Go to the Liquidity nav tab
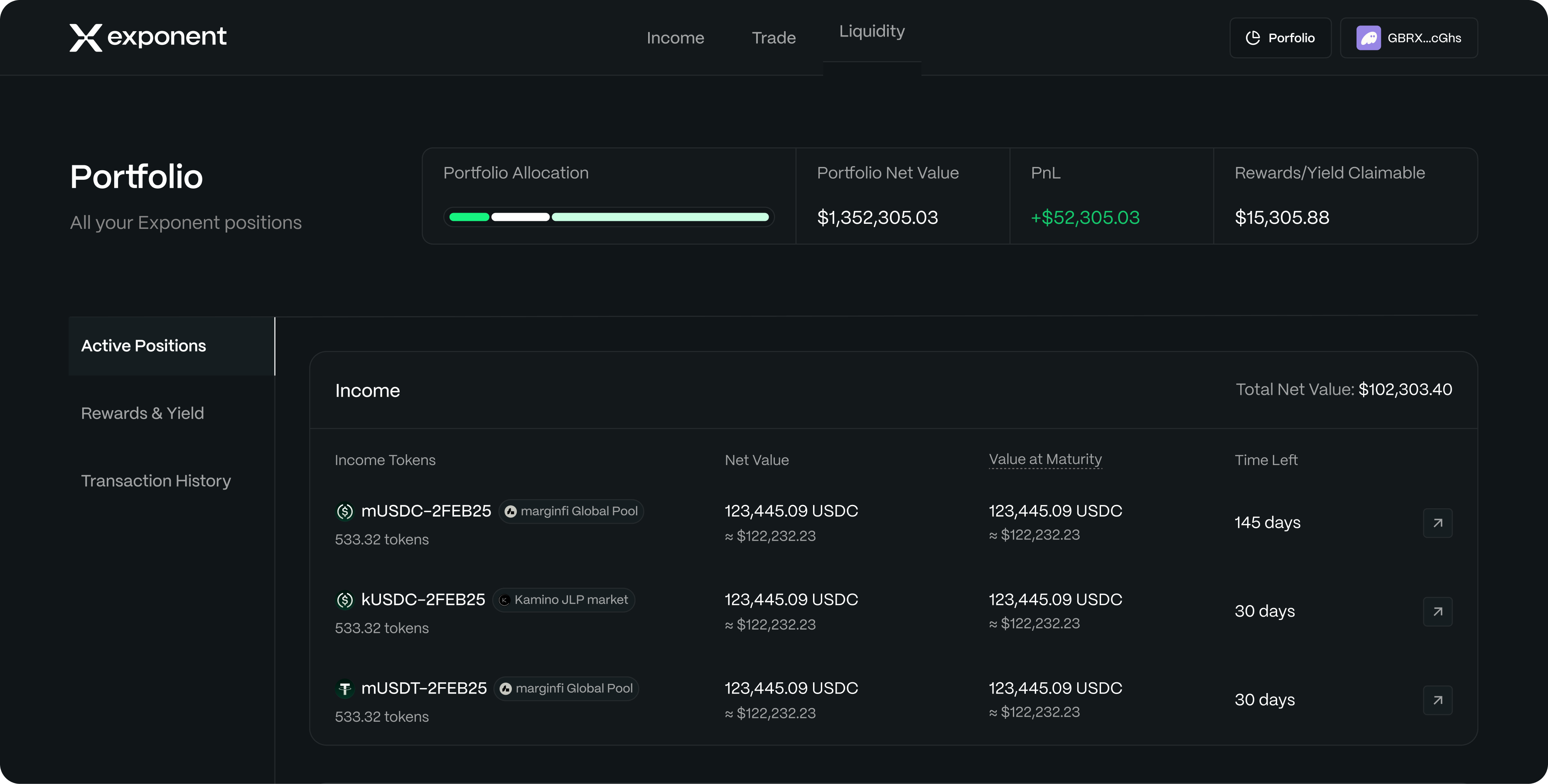The height and width of the screenshot is (784, 1548). click(x=871, y=31)
